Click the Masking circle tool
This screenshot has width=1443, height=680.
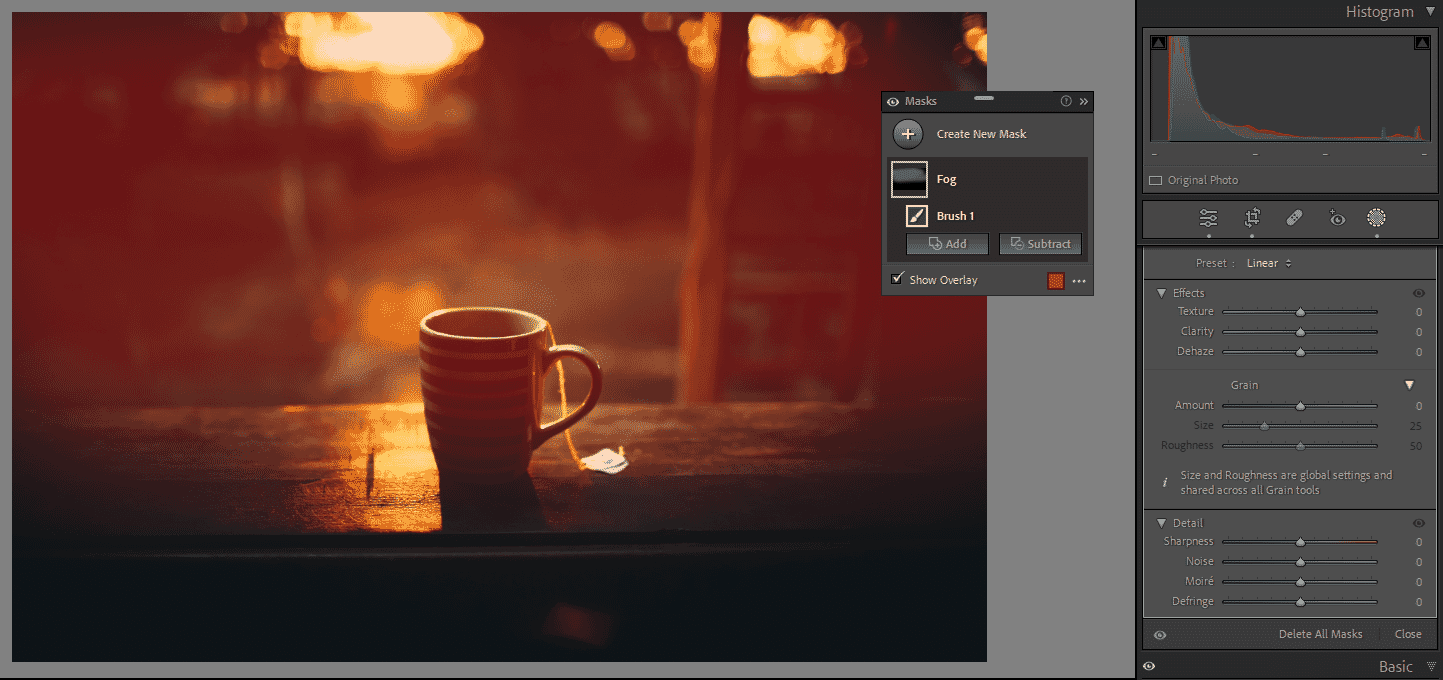point(1377,218)
